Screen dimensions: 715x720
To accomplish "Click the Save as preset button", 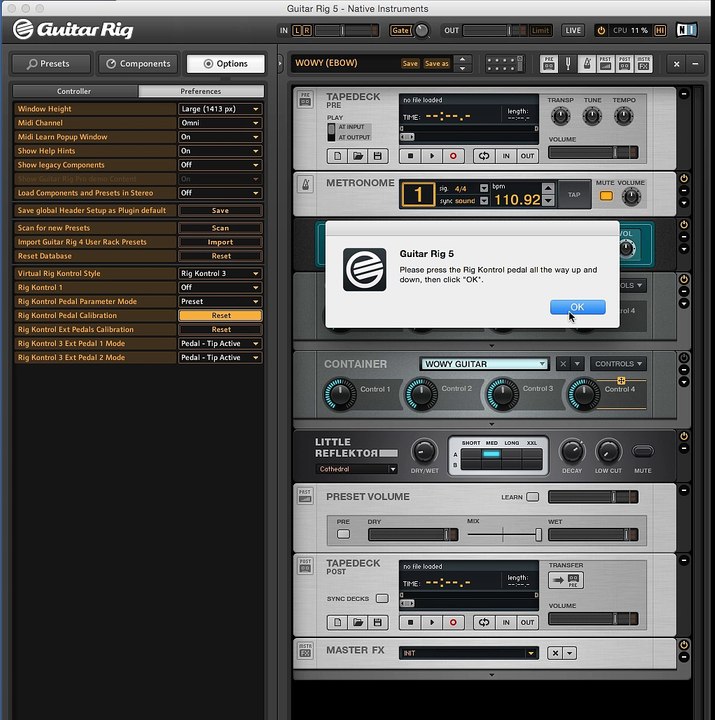I will click(x=436, y=63).
